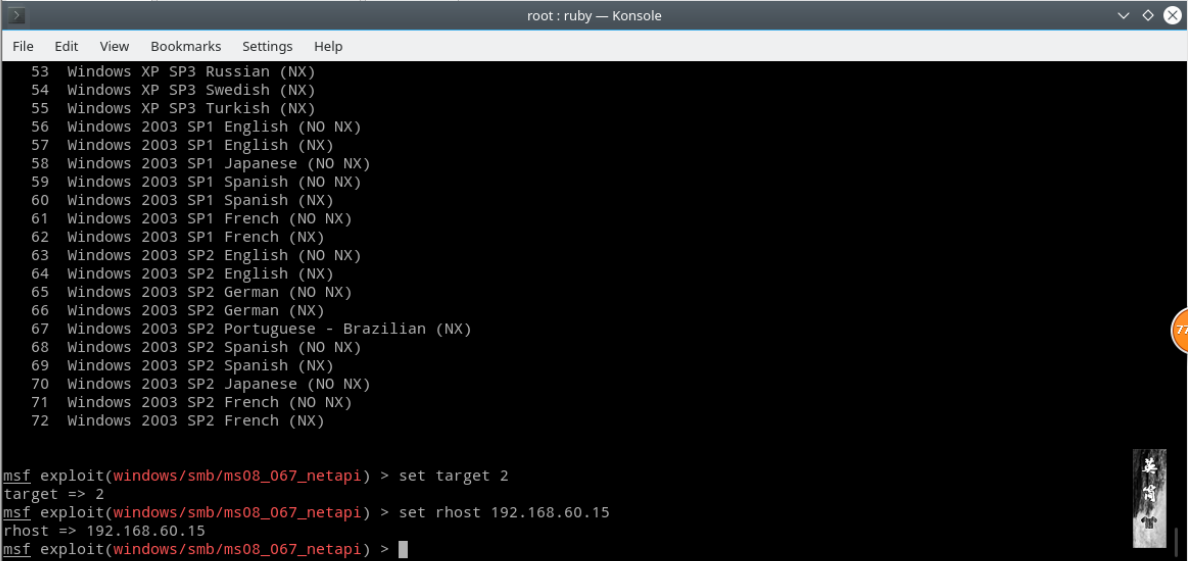Open the File menu

tap(23, 46)
